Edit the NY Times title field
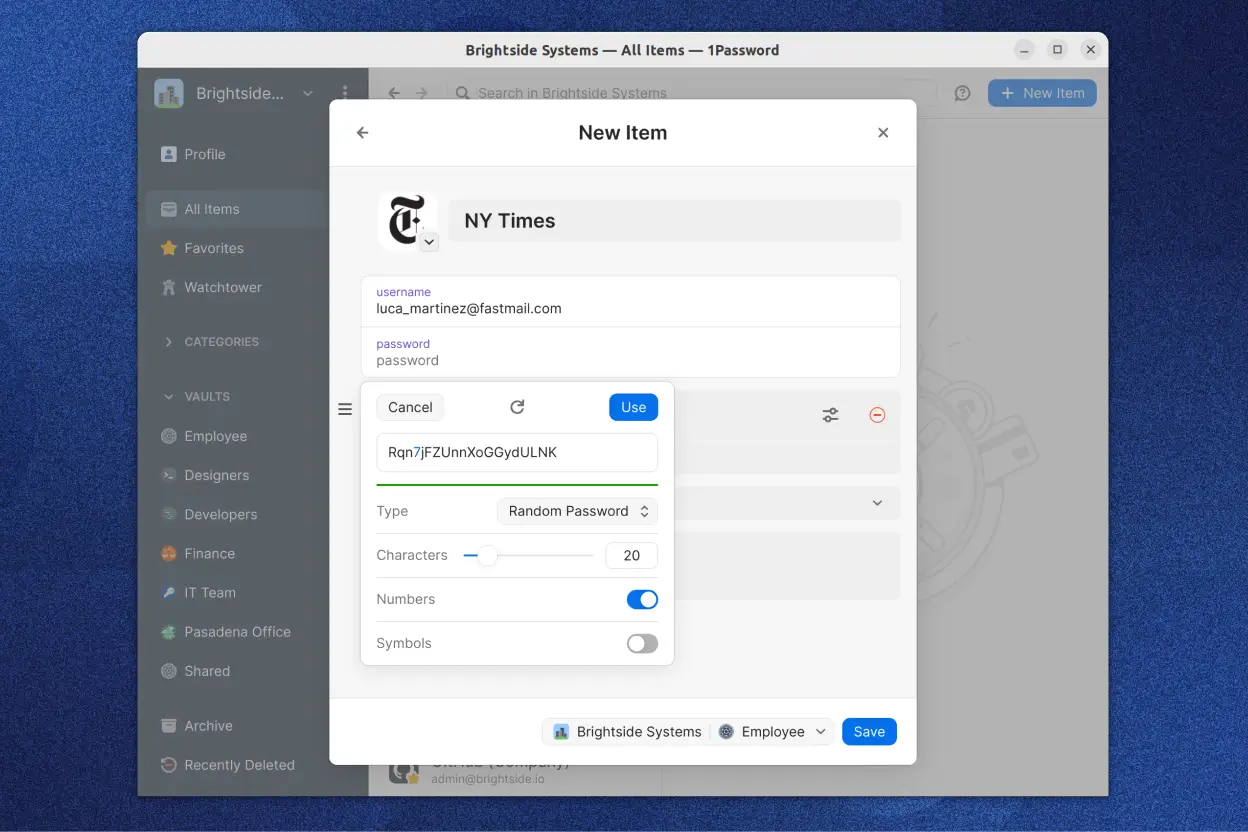The image size is (1248, 832). (674, 221)
